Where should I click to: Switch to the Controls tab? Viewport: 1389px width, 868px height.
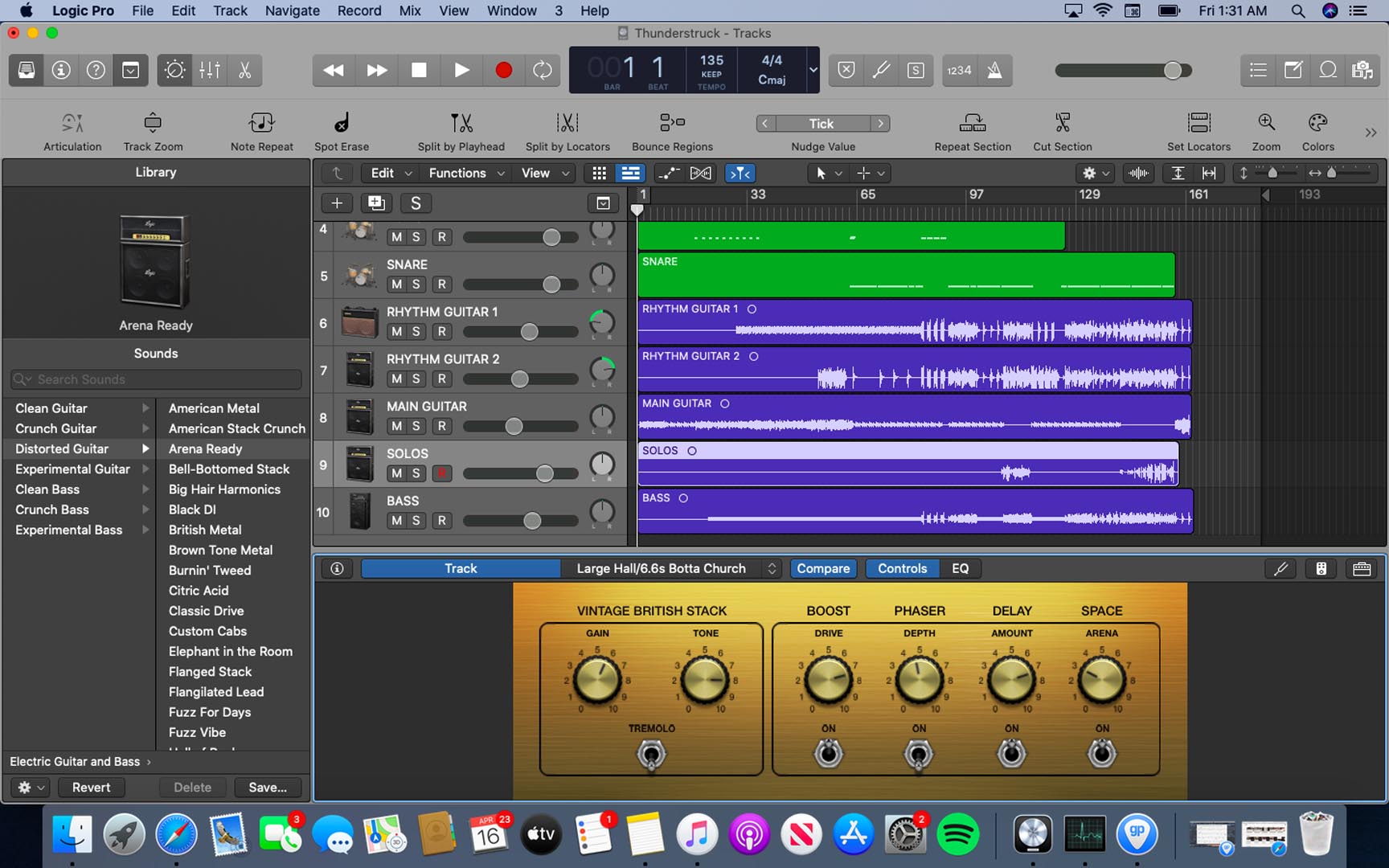point(902,568)
